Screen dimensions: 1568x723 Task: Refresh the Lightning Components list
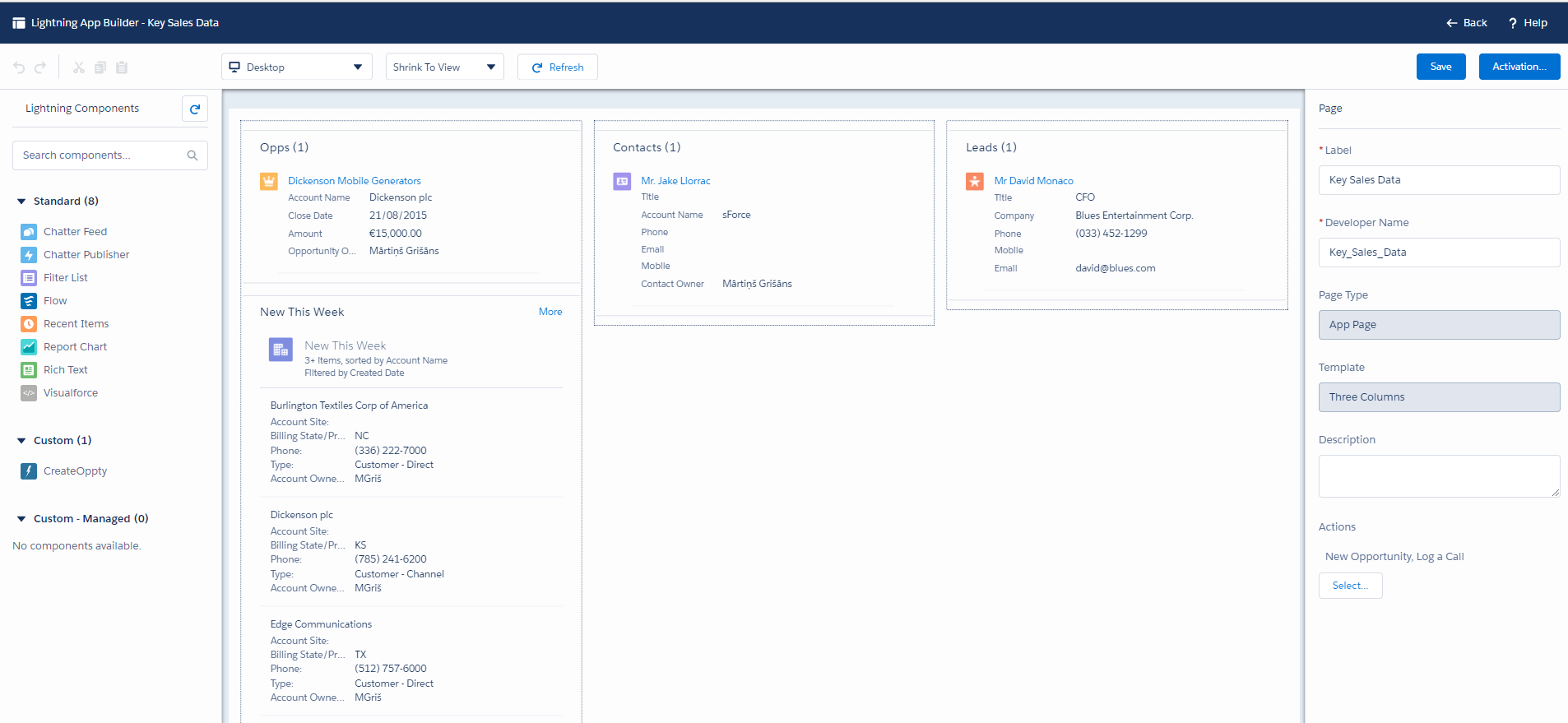195,109
